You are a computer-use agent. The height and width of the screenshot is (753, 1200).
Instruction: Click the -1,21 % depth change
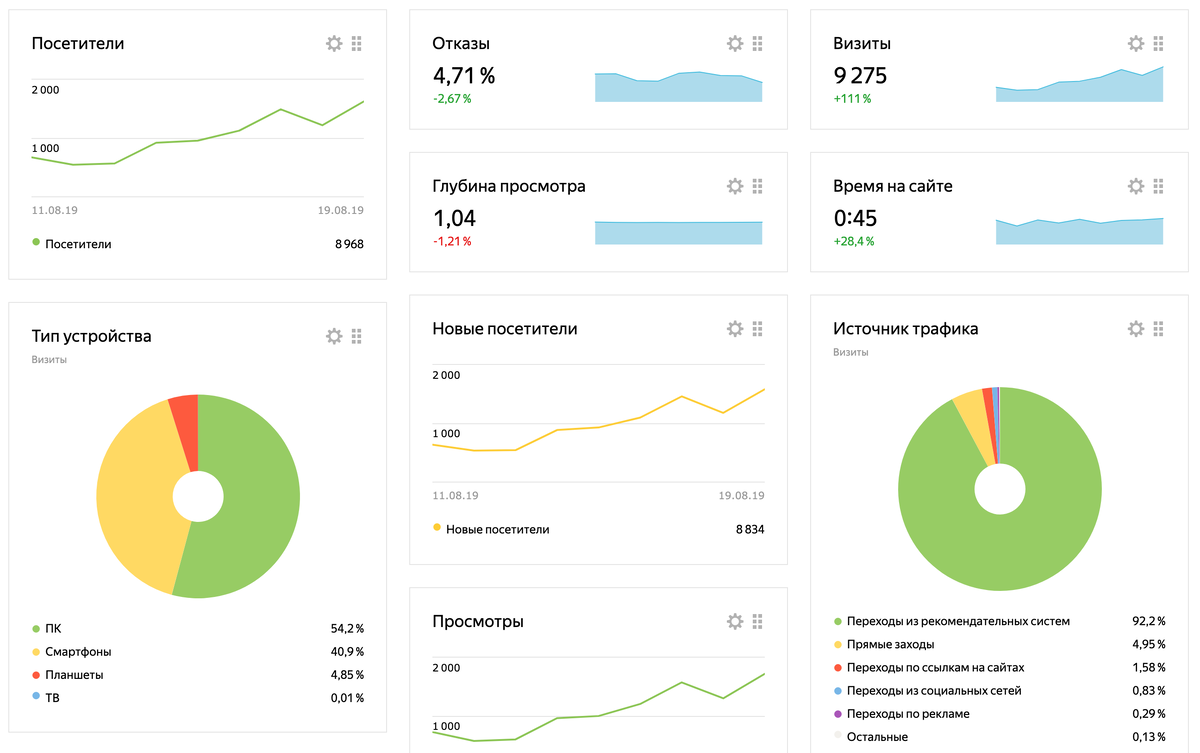click(452, 241)
